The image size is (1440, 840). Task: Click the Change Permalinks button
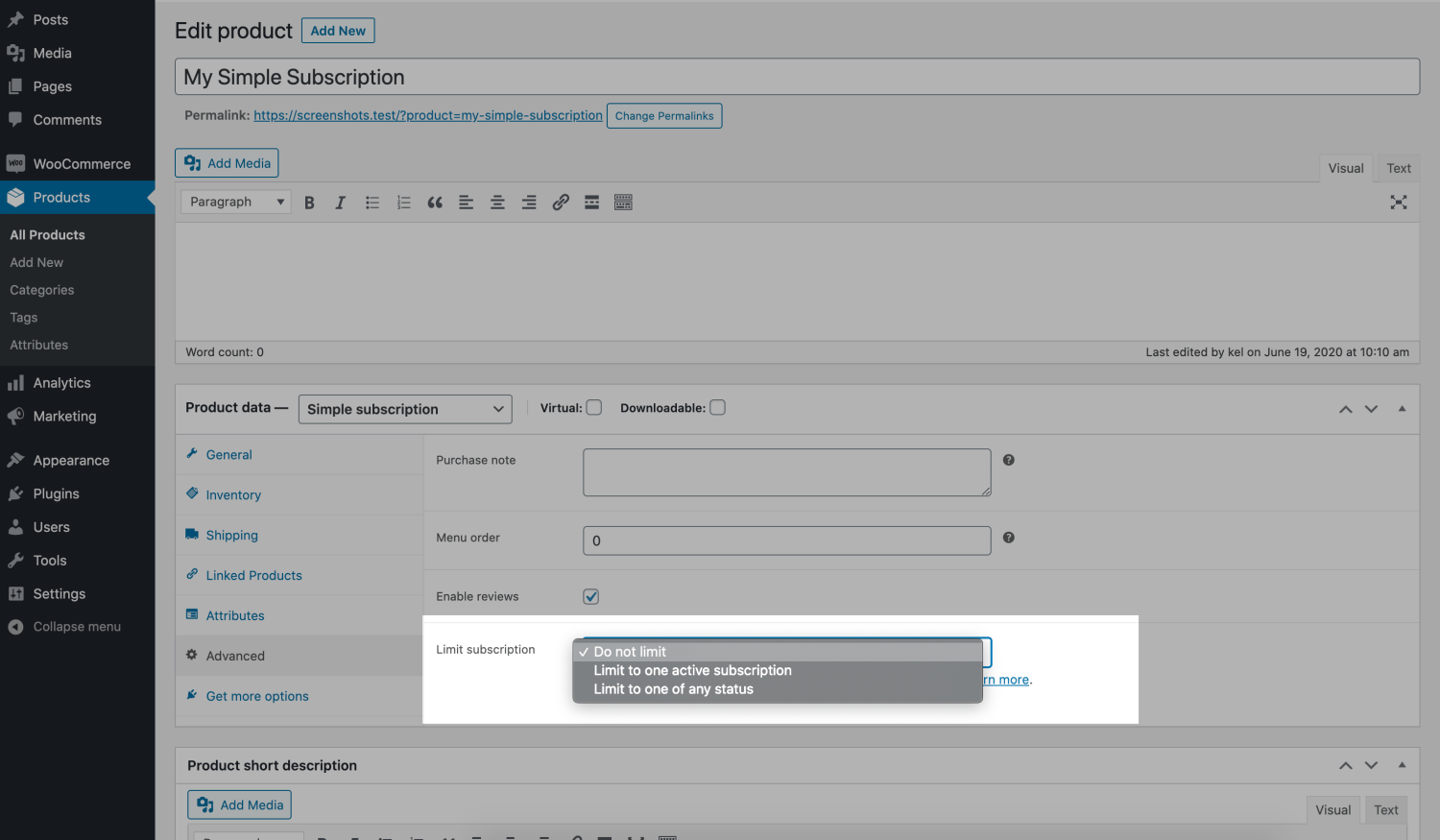coord(664,115)
